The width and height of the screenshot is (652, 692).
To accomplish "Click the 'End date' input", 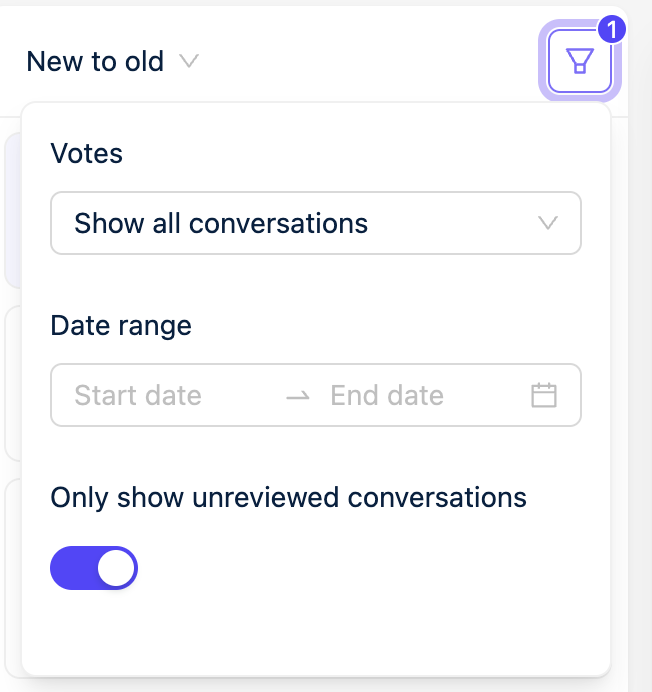I will [x=387, y=395].
